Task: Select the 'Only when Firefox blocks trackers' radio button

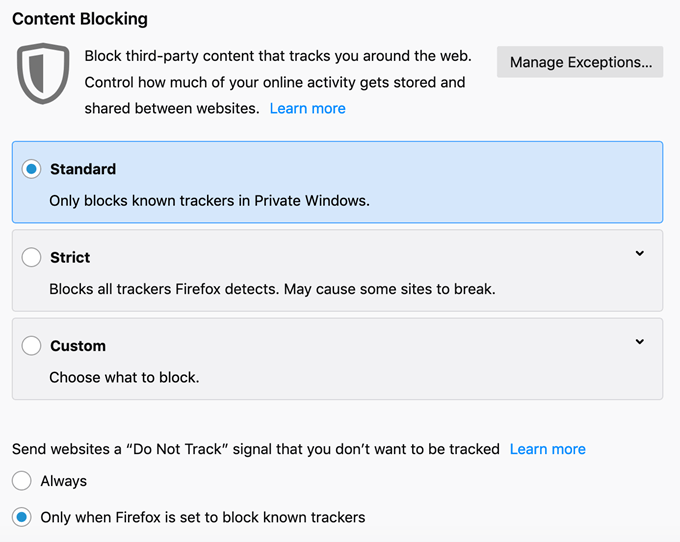Action: coord(22,517)
